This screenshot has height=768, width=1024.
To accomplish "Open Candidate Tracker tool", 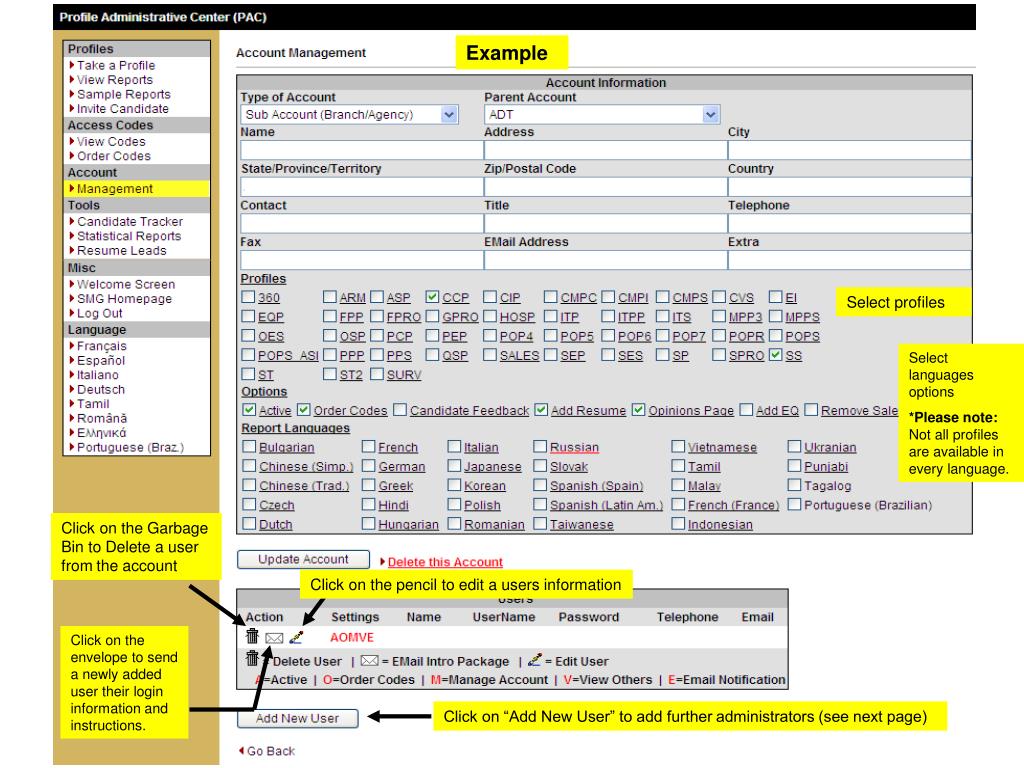I will 129,221.
